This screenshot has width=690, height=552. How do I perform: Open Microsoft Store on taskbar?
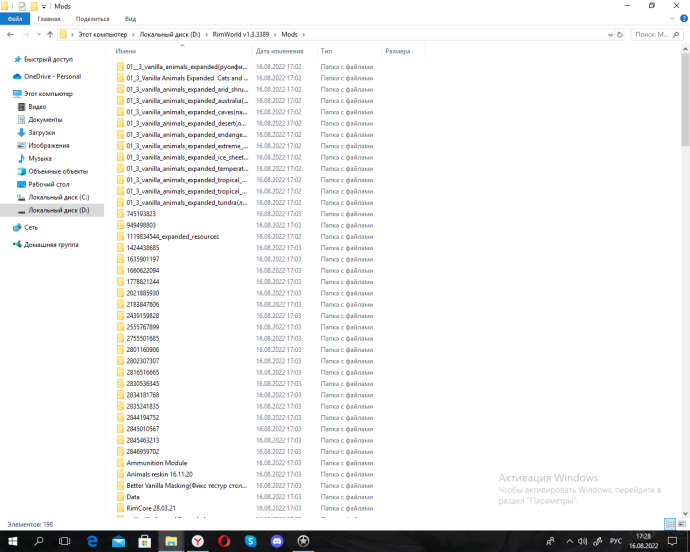(x=145, y=541)
